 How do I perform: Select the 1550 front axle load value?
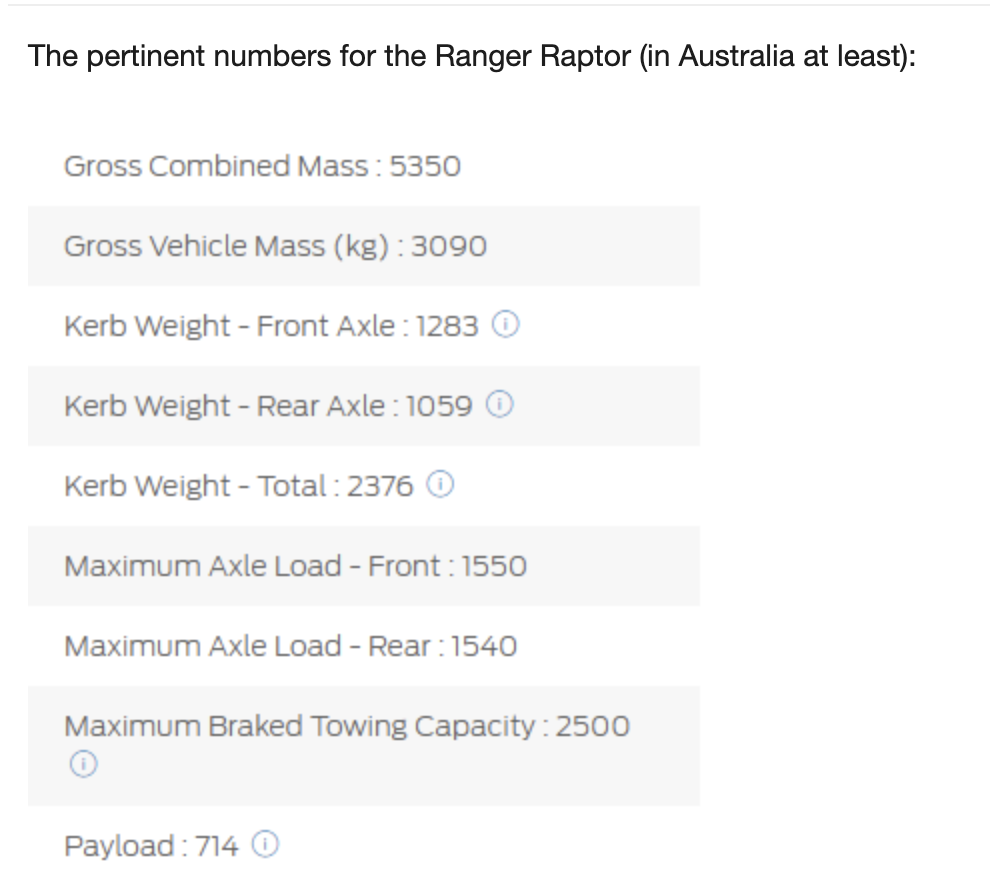(x=494, y=566)
